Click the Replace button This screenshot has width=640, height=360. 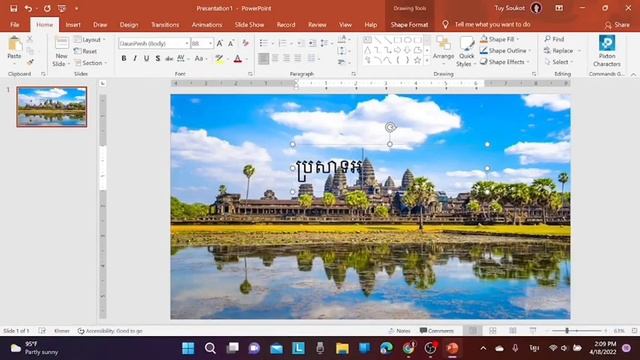[x=559, y=51]
